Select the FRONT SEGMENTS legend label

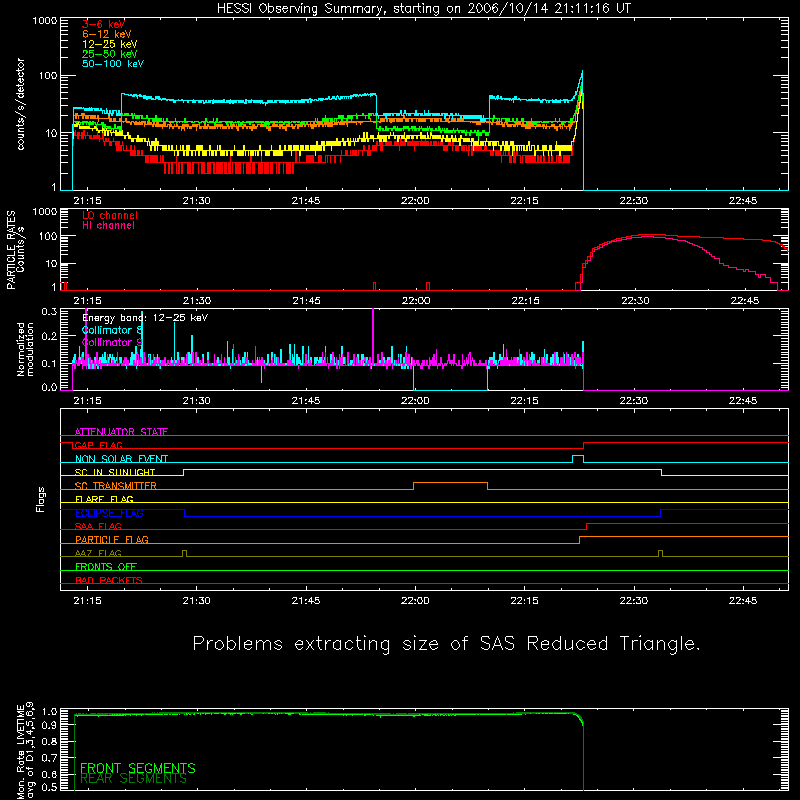pyautogui.click(x=138, y=768)
